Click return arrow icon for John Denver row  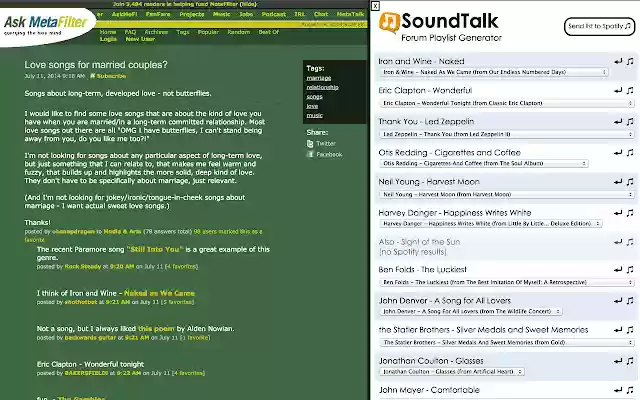point(618,301)
